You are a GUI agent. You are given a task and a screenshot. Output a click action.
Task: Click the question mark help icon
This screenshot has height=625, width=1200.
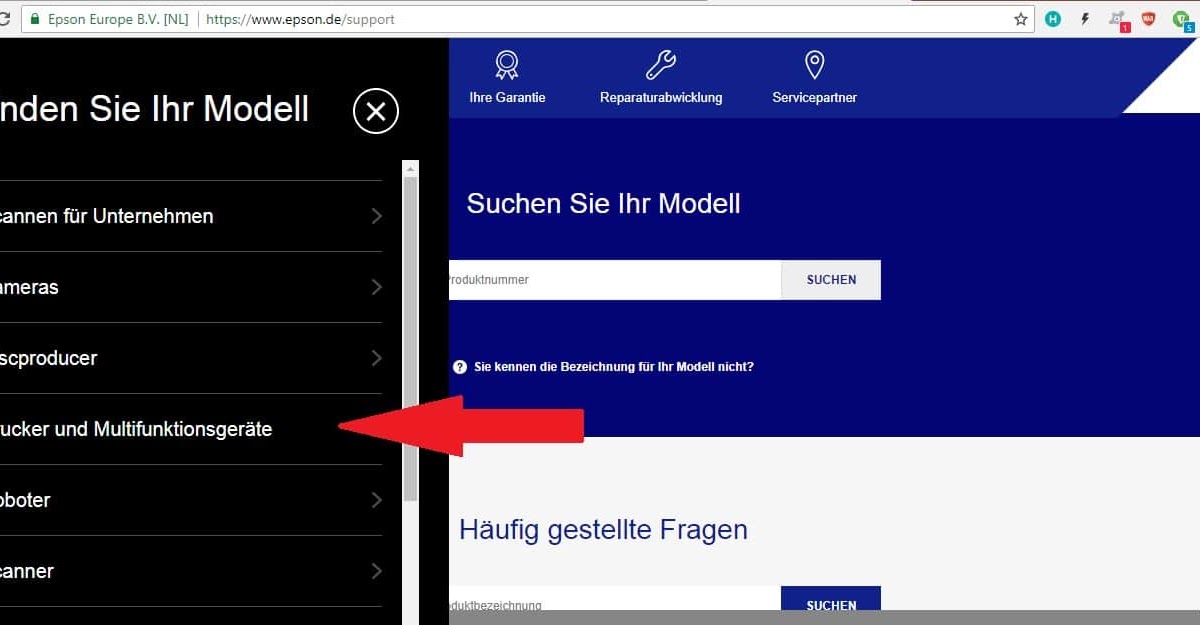(x=460, y=367)
